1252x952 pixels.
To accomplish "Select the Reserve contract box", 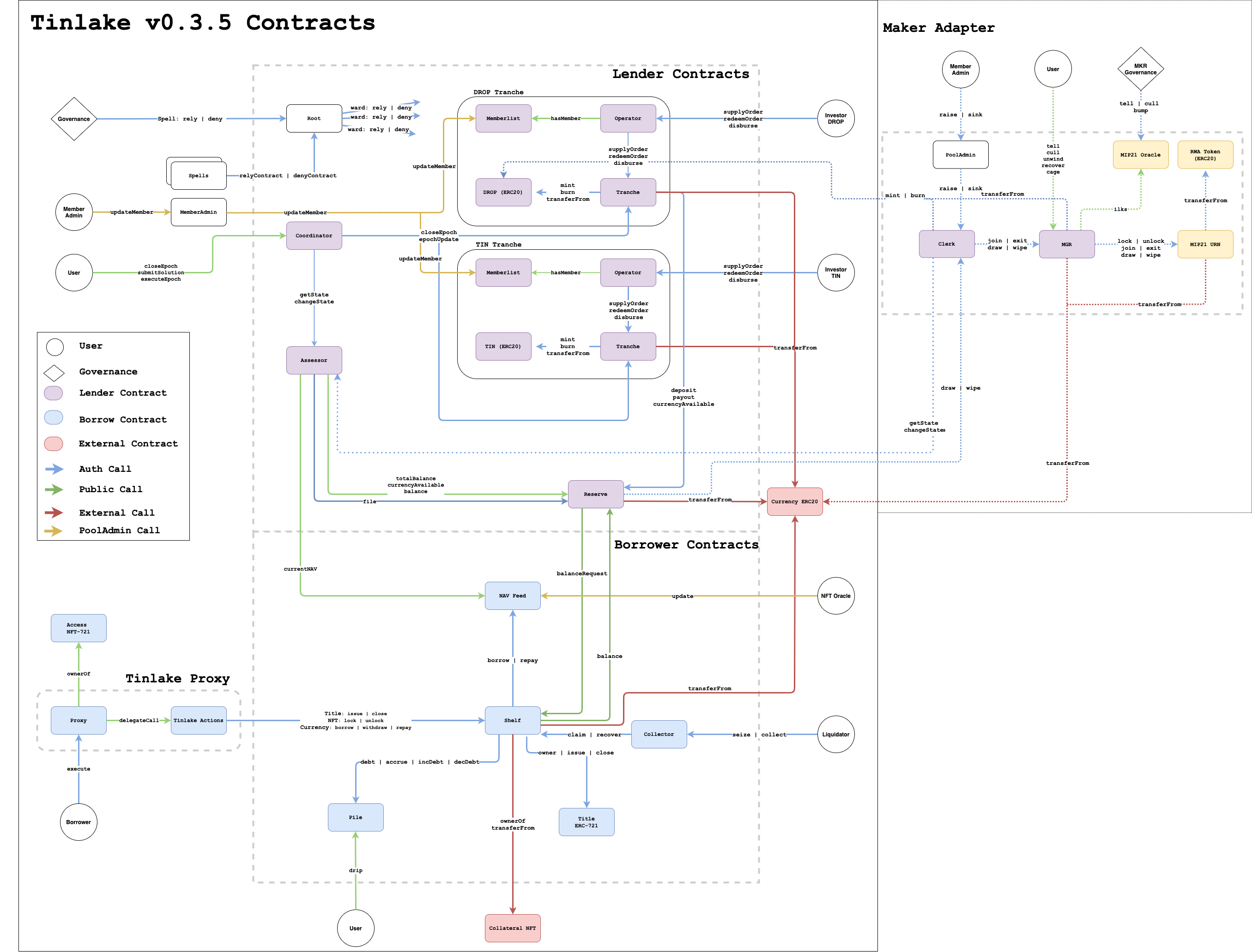I will (596, 494).
